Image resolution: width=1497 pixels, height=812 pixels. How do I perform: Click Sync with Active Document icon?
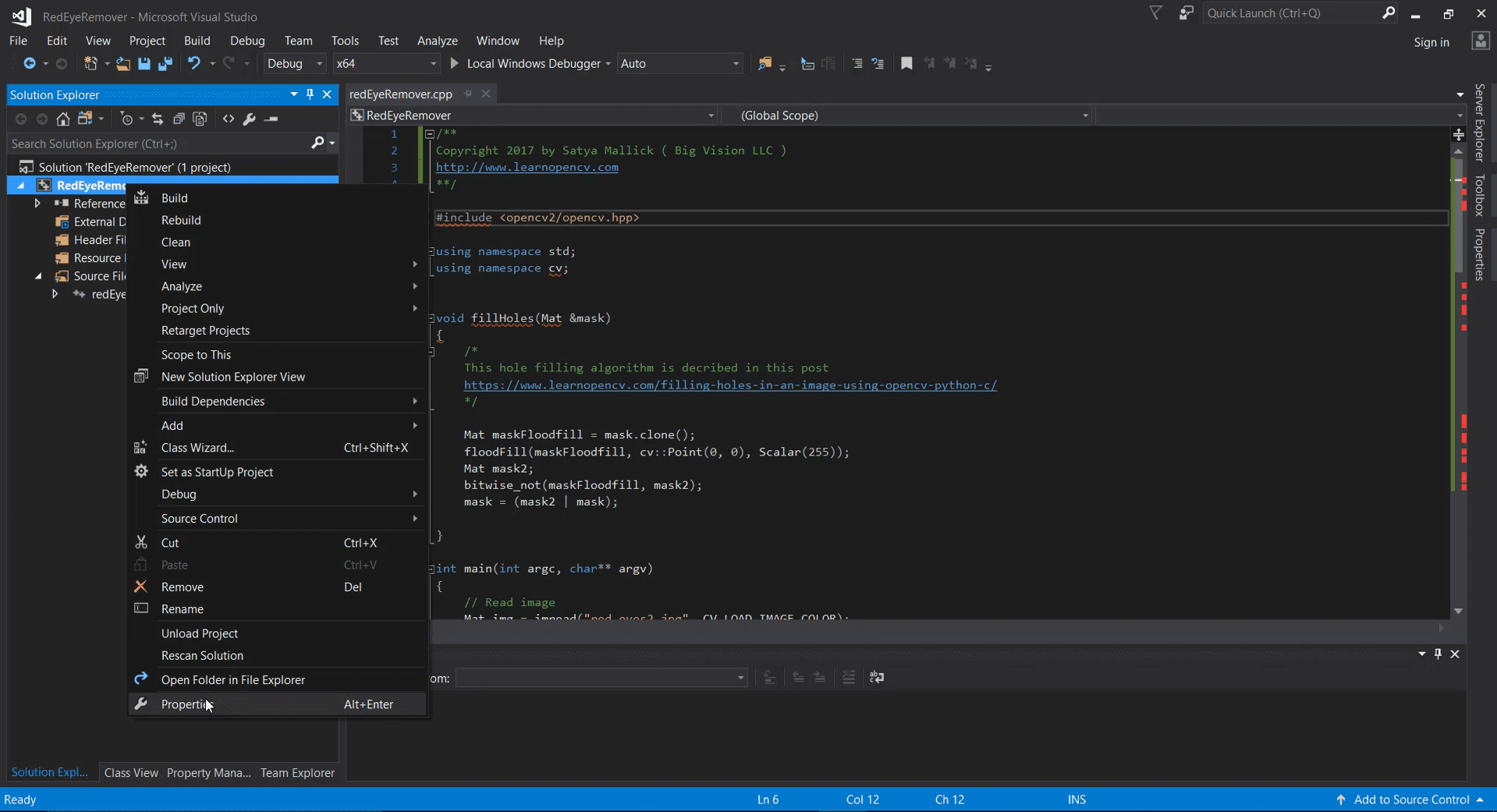[158, 119]
